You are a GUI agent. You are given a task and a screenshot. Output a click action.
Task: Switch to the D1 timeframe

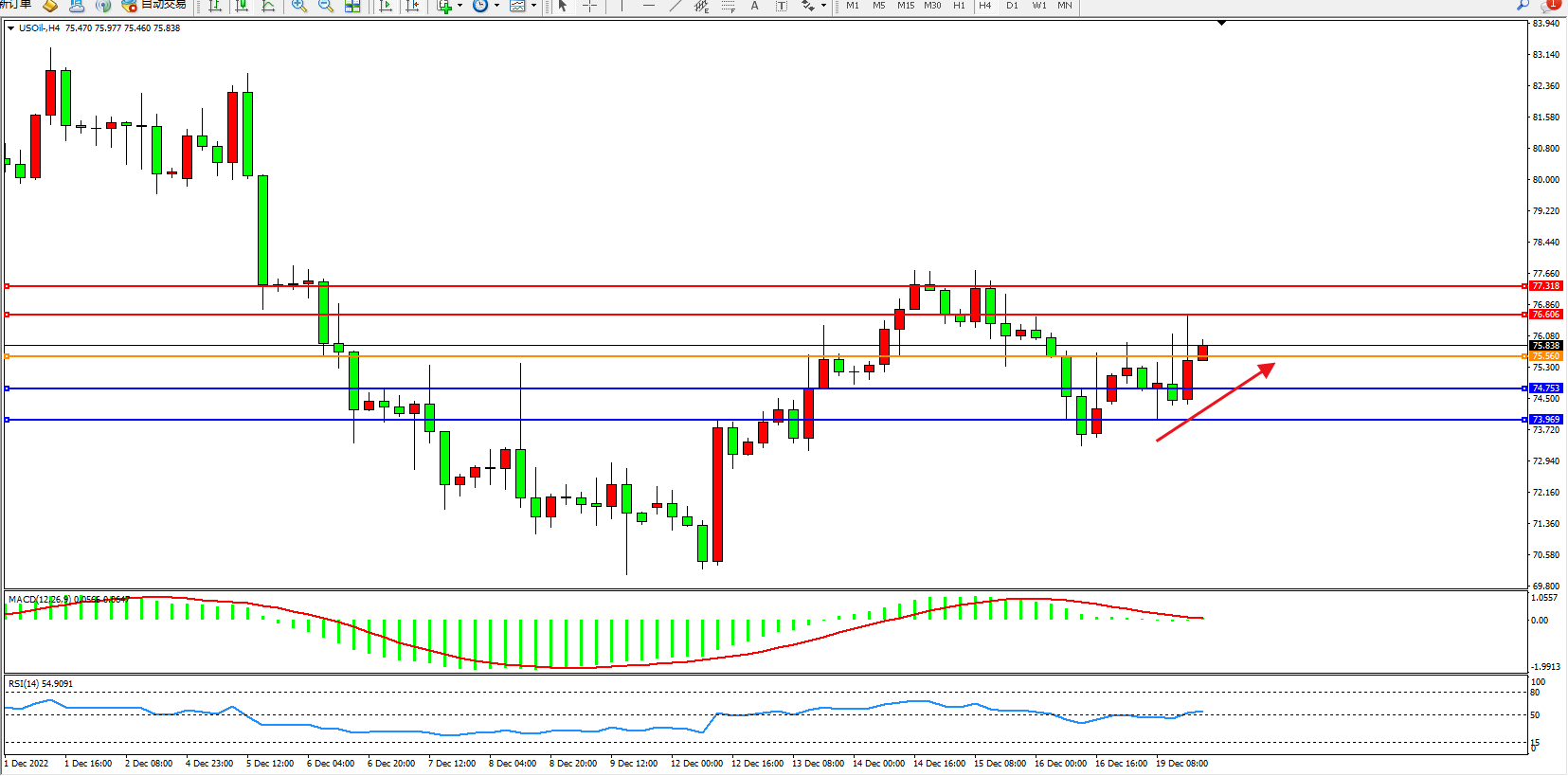tap(1012, 6)
